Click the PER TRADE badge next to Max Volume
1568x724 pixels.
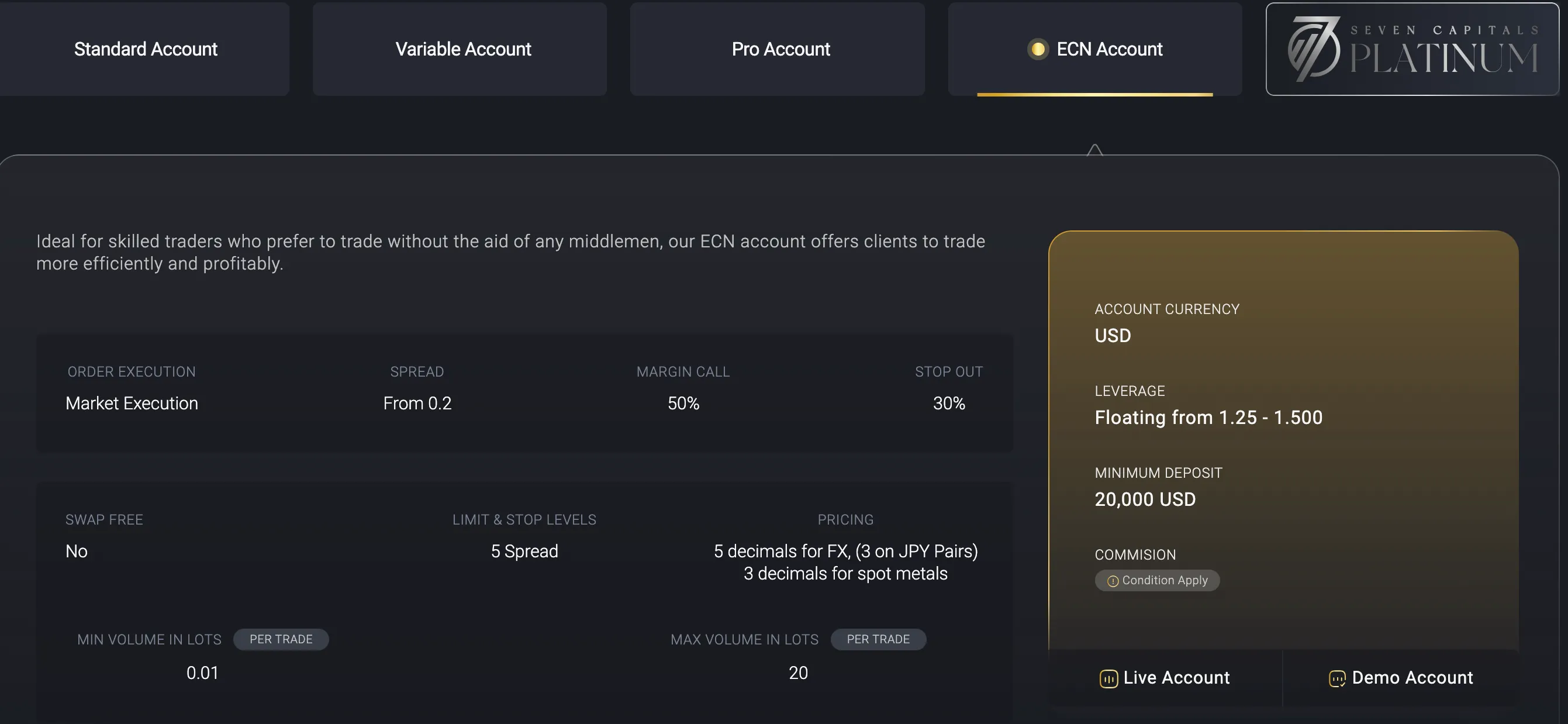click(878, 639)
